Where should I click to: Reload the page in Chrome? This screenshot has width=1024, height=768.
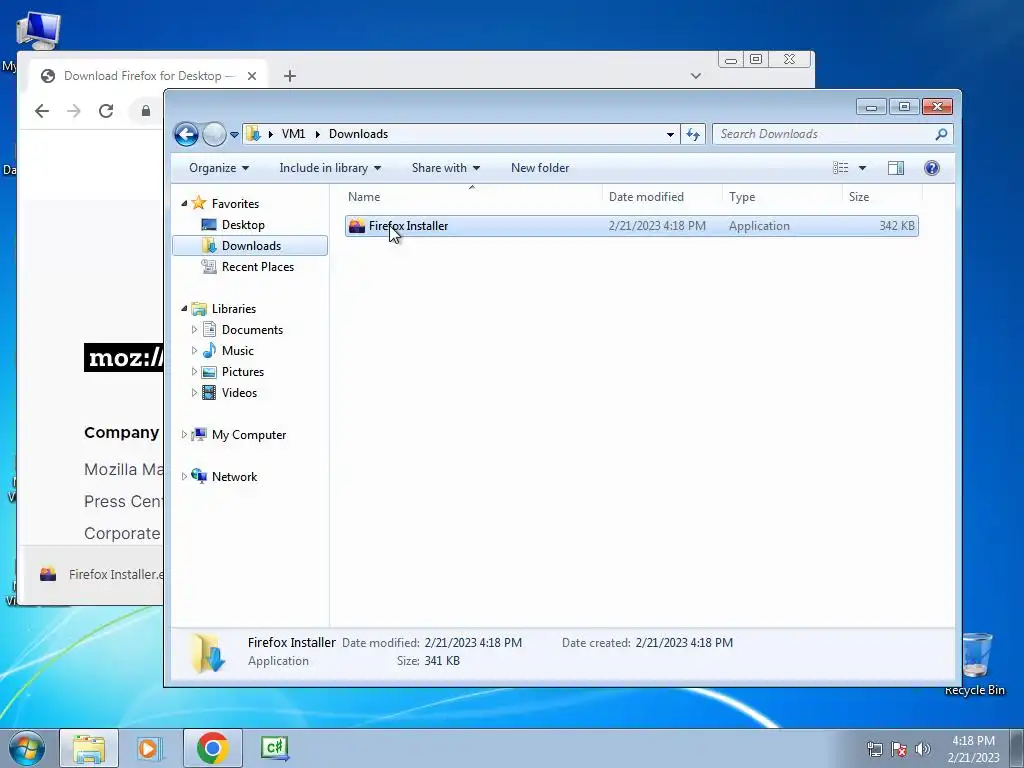coord(106,111)
